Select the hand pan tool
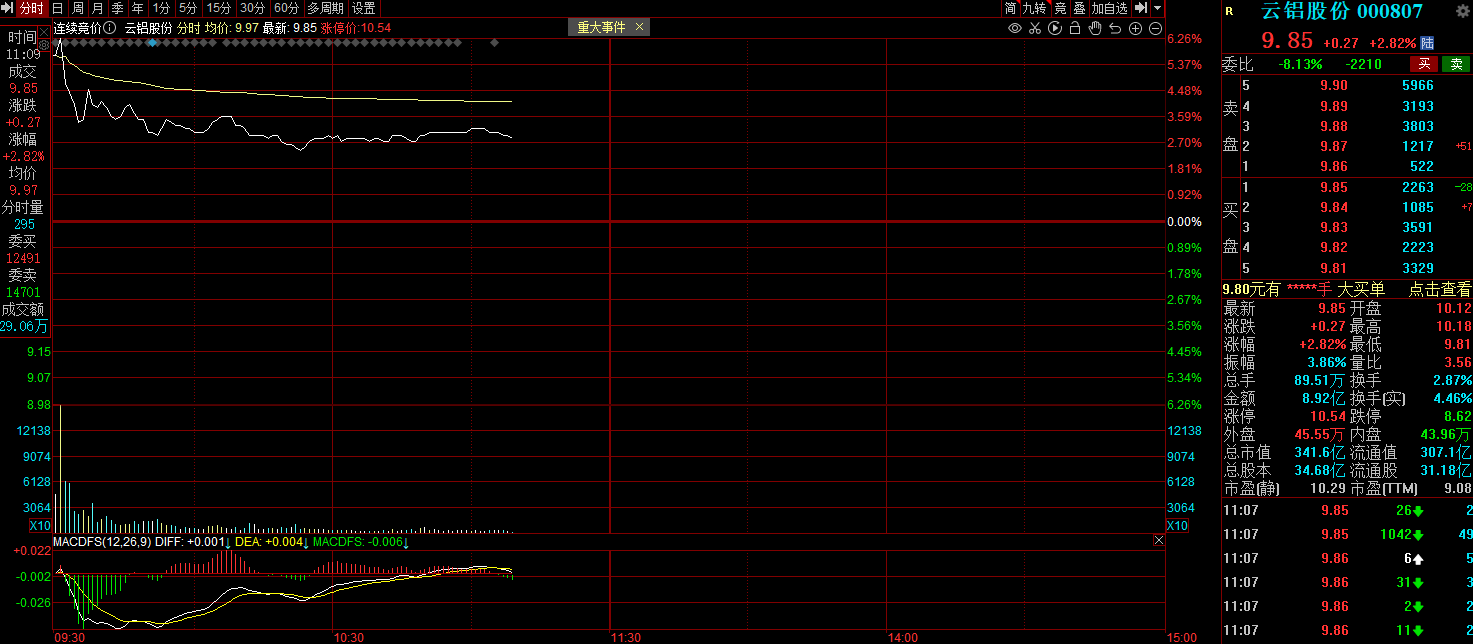This screenshot has width=1473, height=644. coord(1096,28)
